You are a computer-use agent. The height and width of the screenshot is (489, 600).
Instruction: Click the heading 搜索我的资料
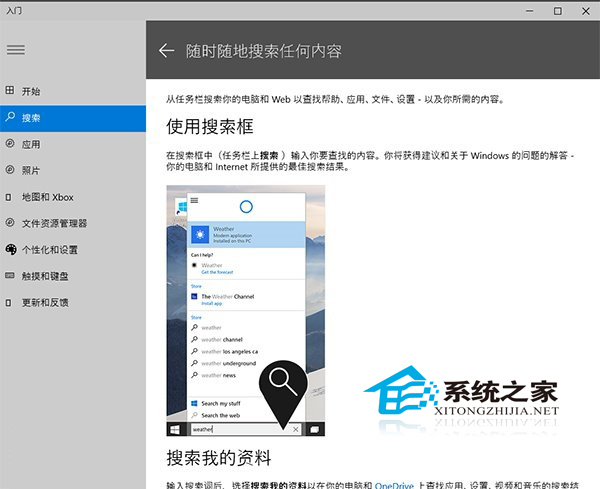point(219,458)
